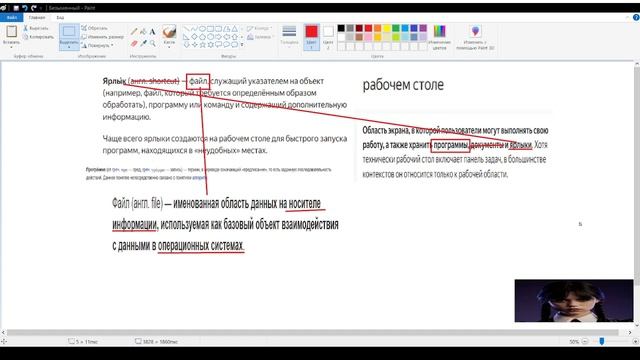Pick the yellow palette color
640x360 pixels.
click(387, 28)
